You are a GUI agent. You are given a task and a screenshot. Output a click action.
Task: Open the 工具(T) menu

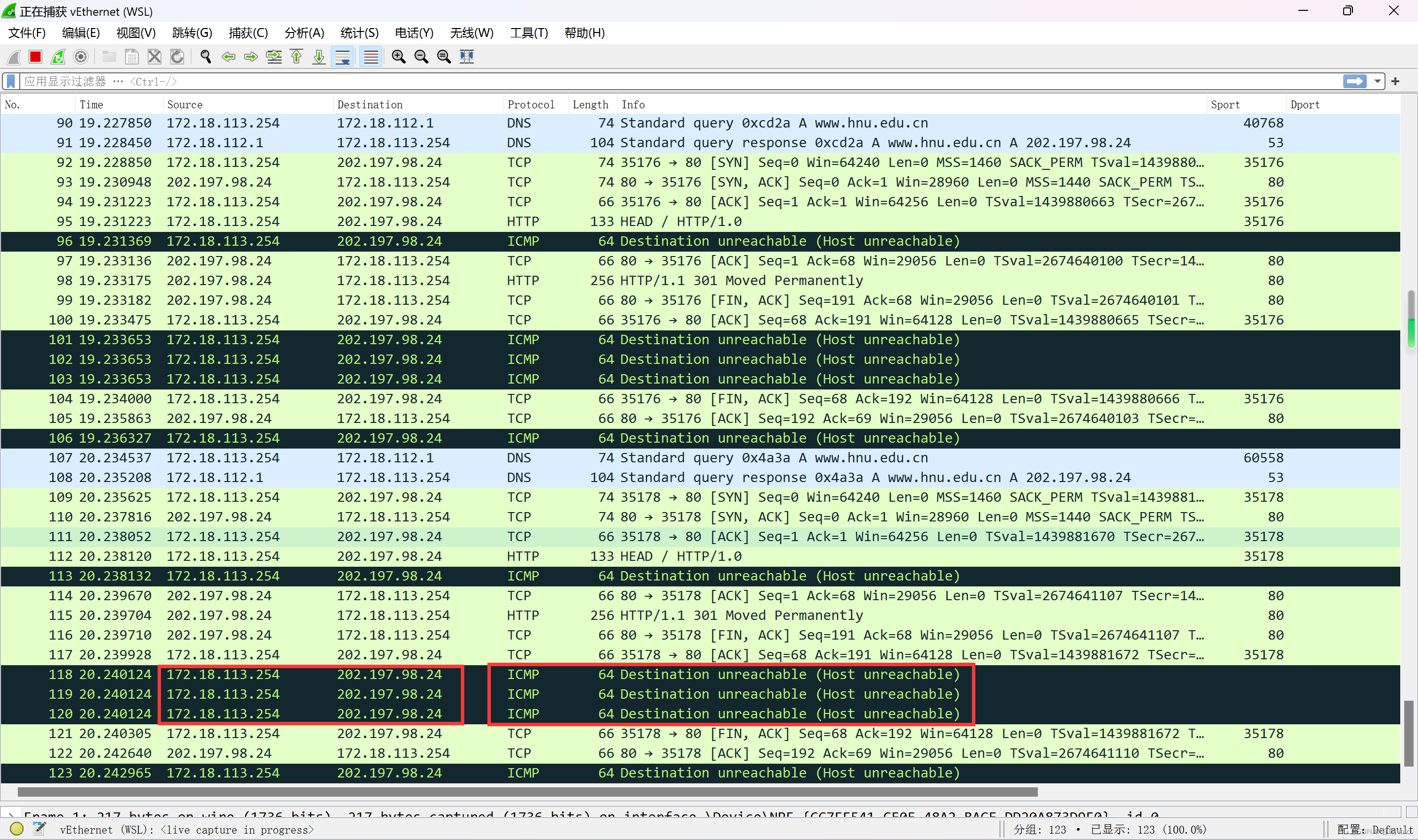click(529, 33)
